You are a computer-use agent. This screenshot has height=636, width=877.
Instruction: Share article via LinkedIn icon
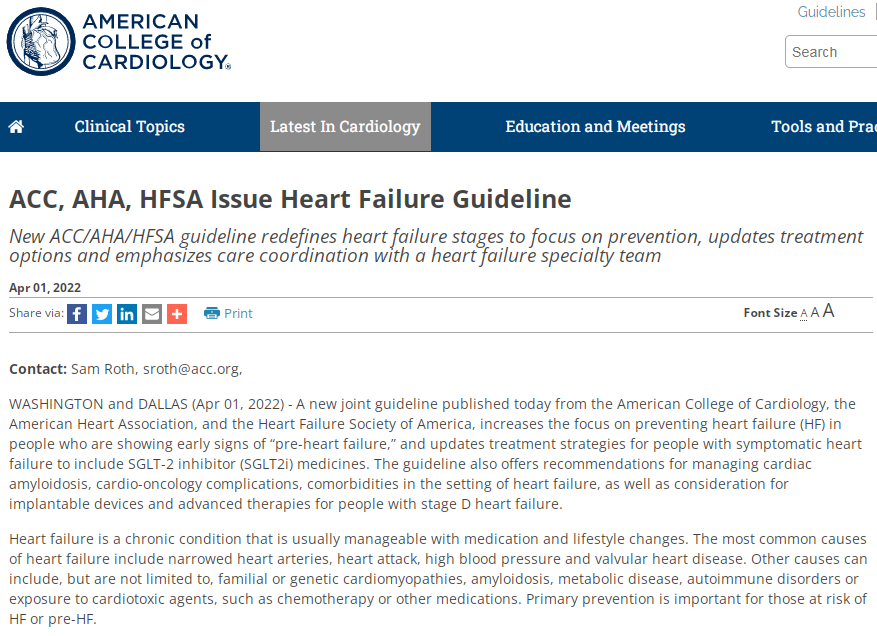(127, 314)
